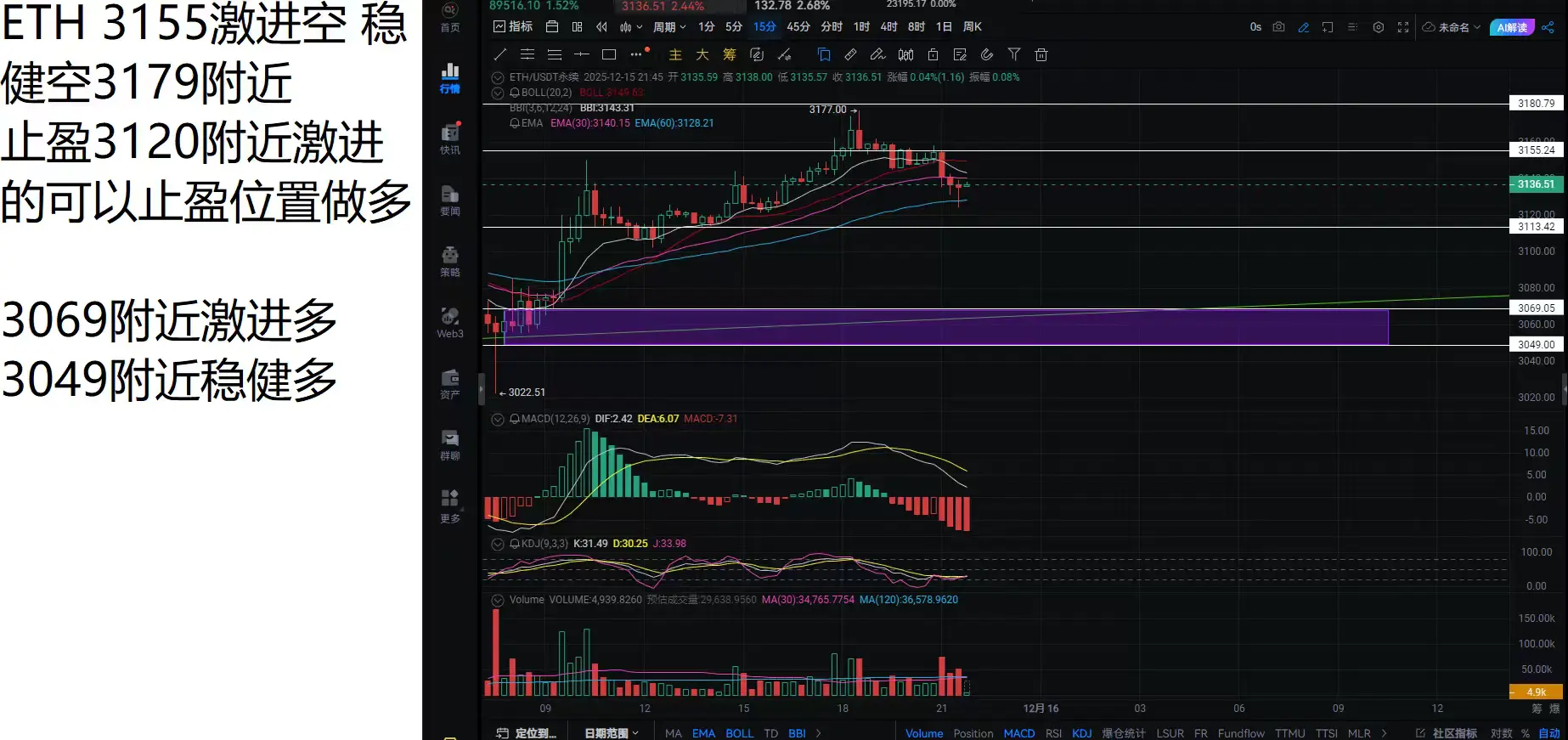Viewport: 1568px width, 740px height.
Task: Click the blue bookmark drawing icon
Action: click(823, 54)
